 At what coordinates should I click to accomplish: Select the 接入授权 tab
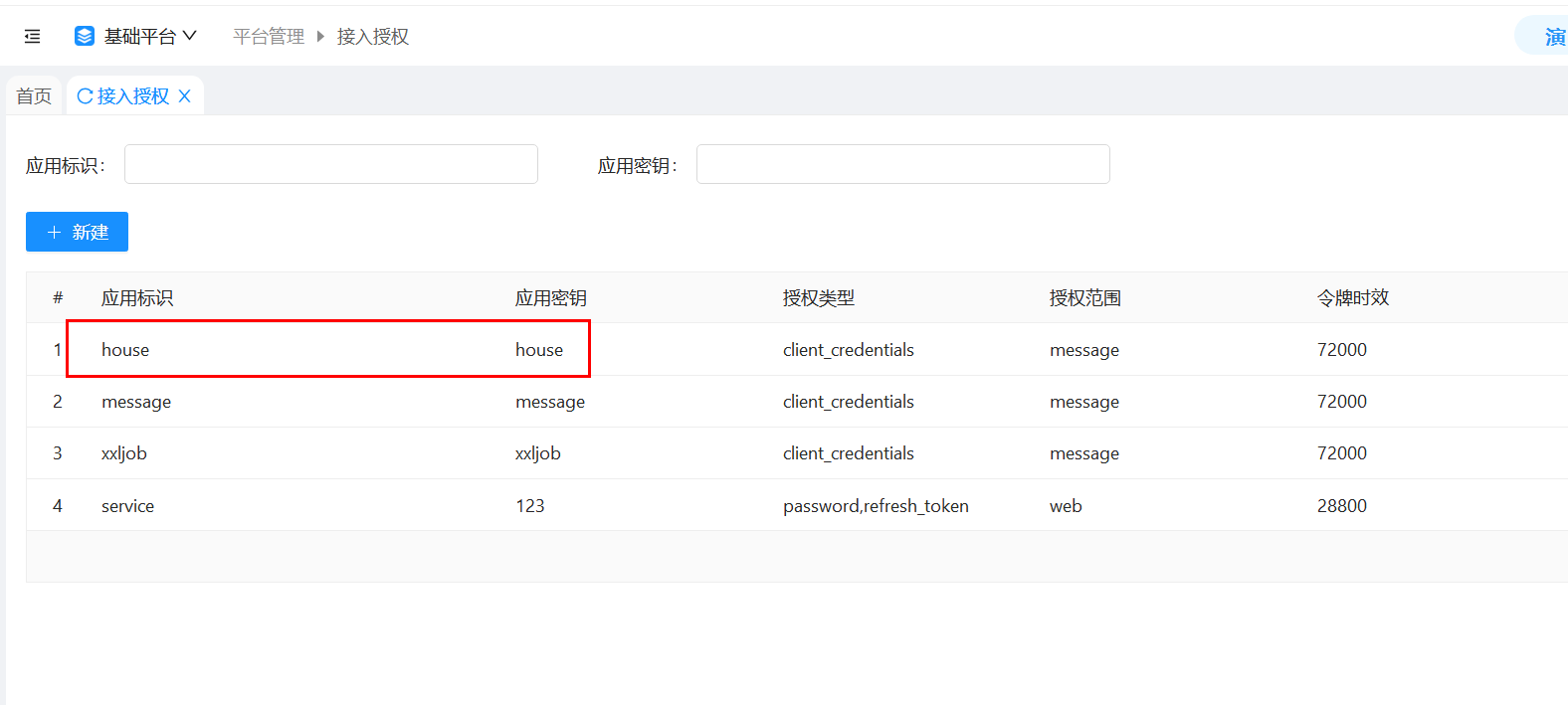coord(133,96)
